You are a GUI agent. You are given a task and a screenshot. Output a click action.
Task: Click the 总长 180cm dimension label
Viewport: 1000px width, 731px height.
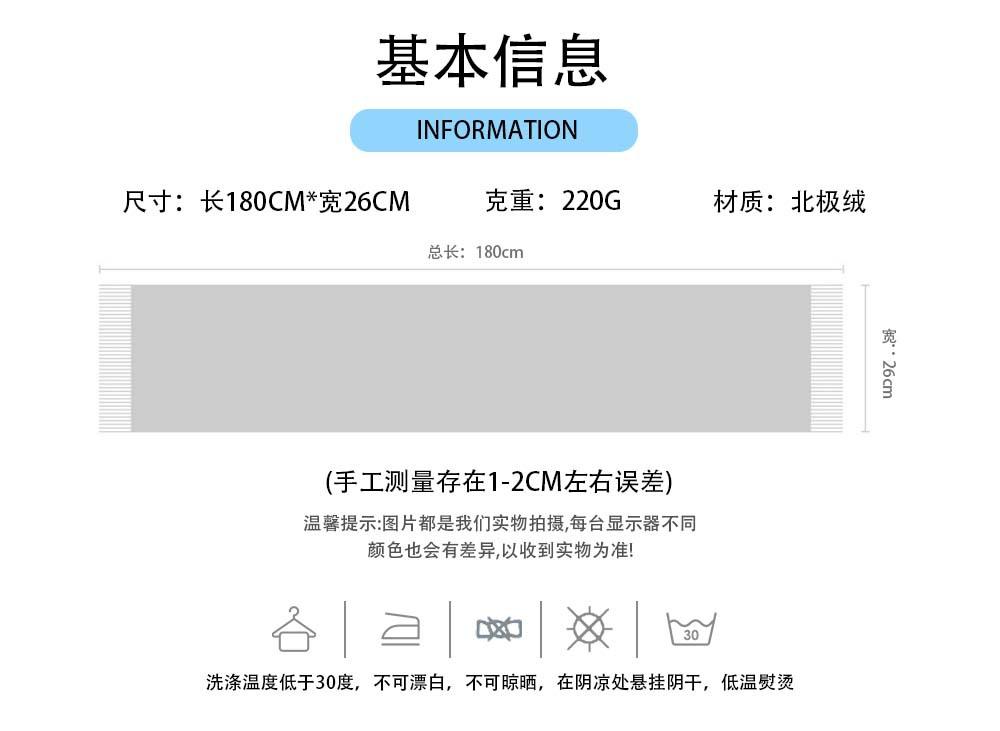point(476,252)
